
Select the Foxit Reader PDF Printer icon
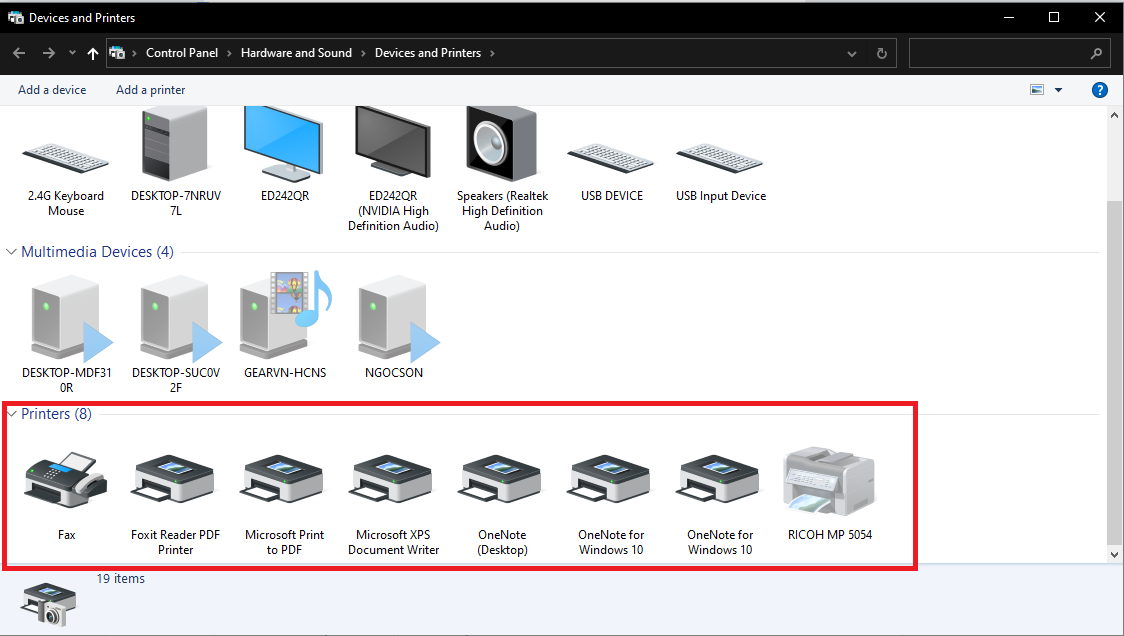coord(175,478)
